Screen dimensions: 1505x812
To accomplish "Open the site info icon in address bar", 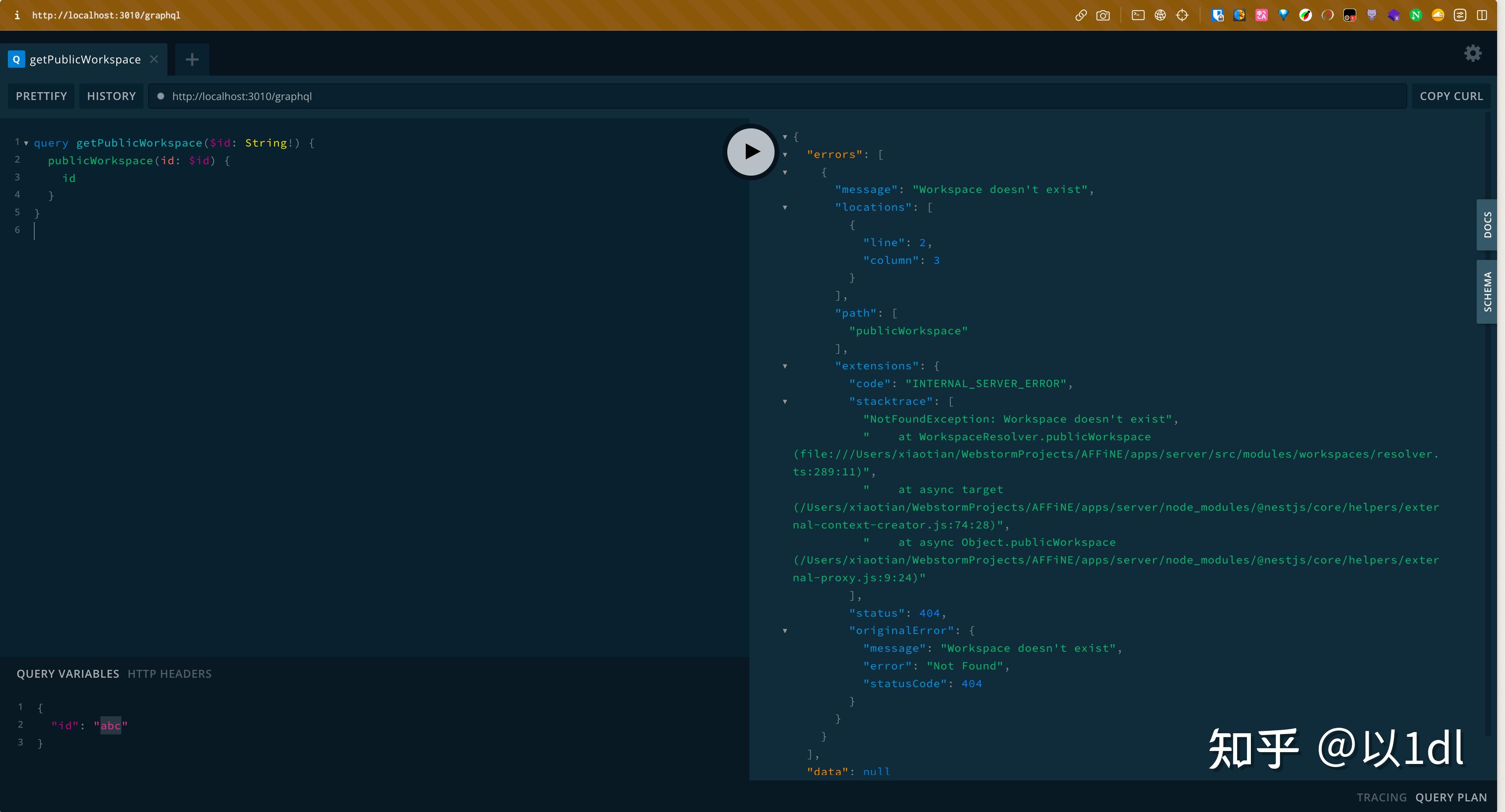I will tap(17, 16).
